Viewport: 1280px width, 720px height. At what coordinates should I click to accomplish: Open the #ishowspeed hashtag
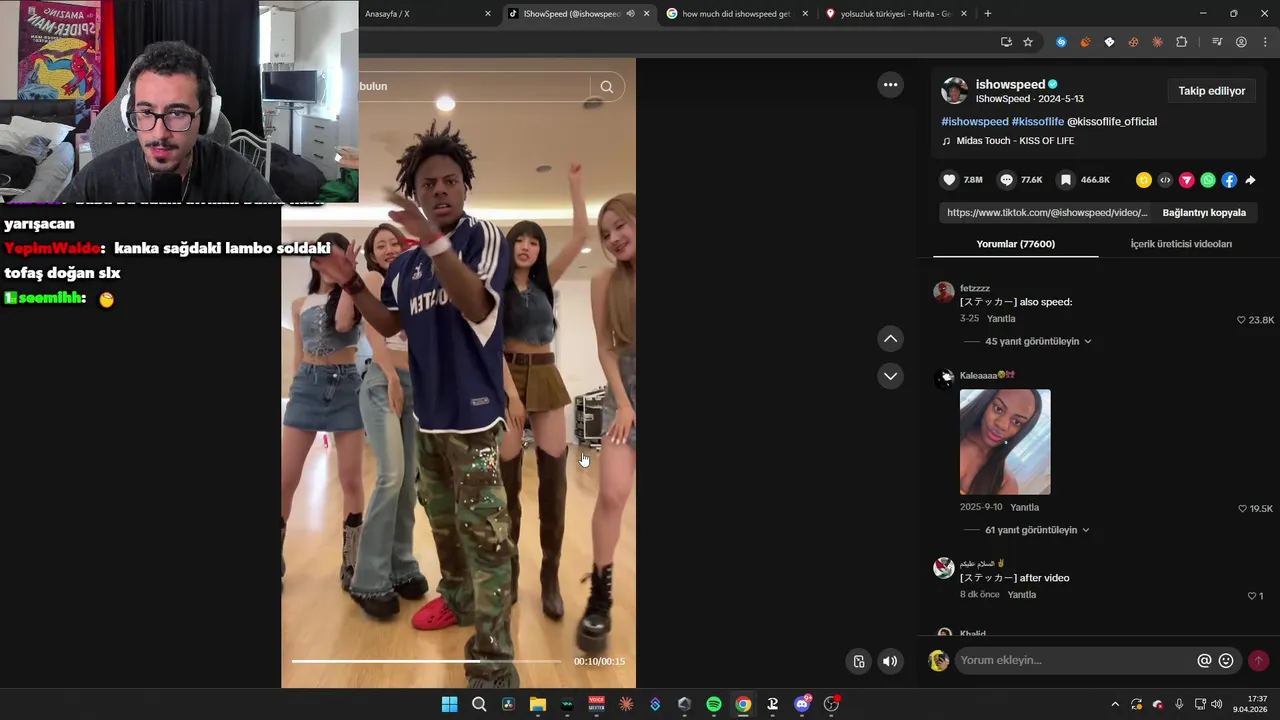pos(975,122)
